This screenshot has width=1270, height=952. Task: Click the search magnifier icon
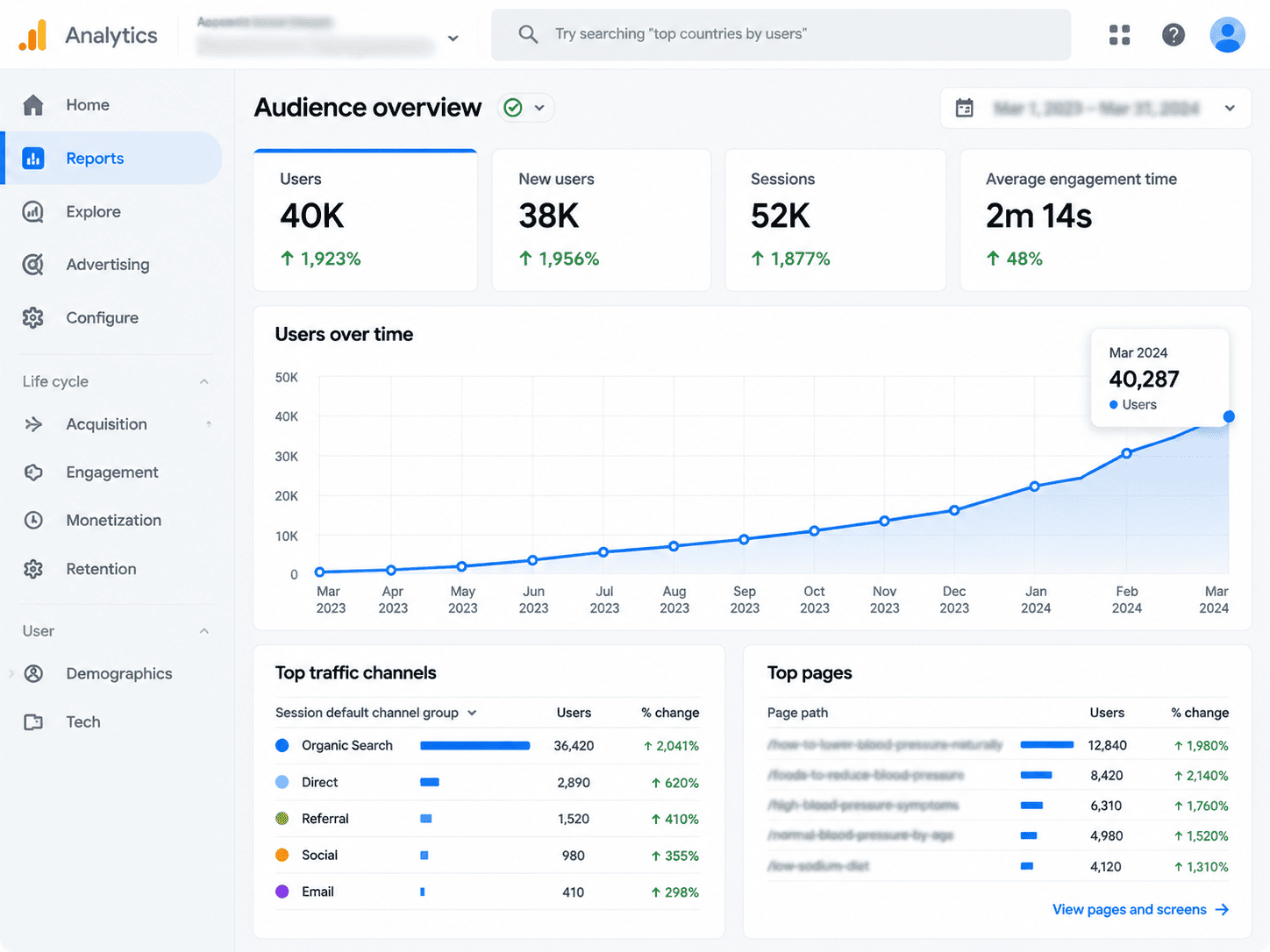528,34
